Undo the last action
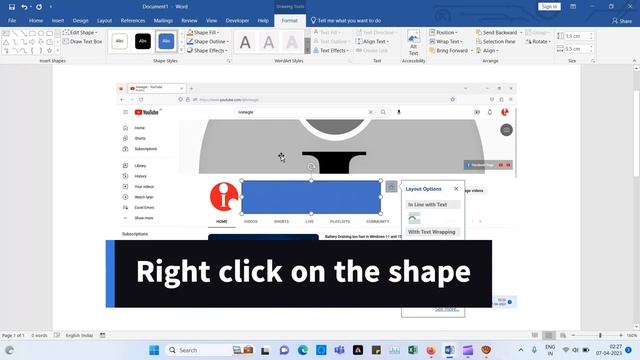The width and height of the screenshot is (640, 360). click(24, 7)
